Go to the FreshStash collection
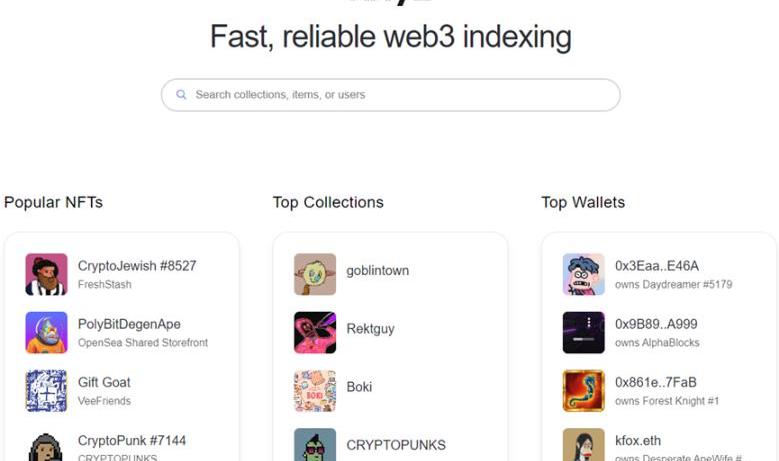This screenshot has width=779, height=461. (105, 285)
